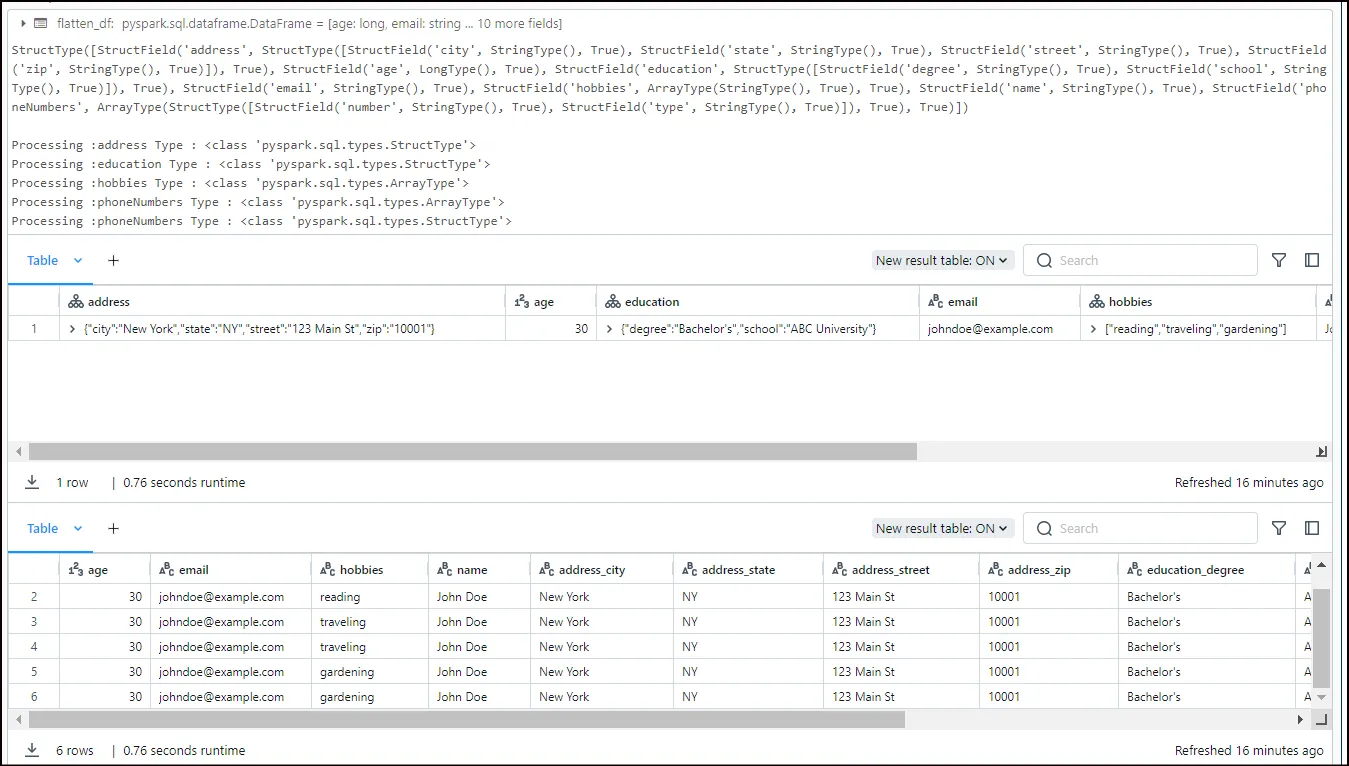Click the lower table Search field
This screenshot has height=766, width=1349.
1140,528
